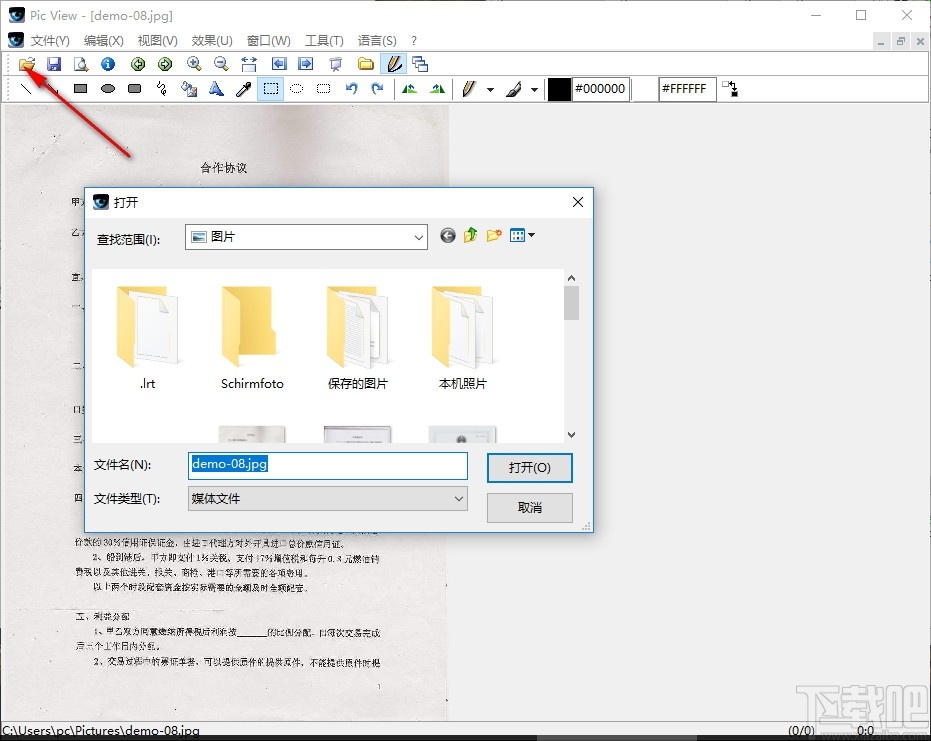Toggle the highlighted pencil edit mode
The height and width of the screenshot is (741, 931).
point(392,63)
